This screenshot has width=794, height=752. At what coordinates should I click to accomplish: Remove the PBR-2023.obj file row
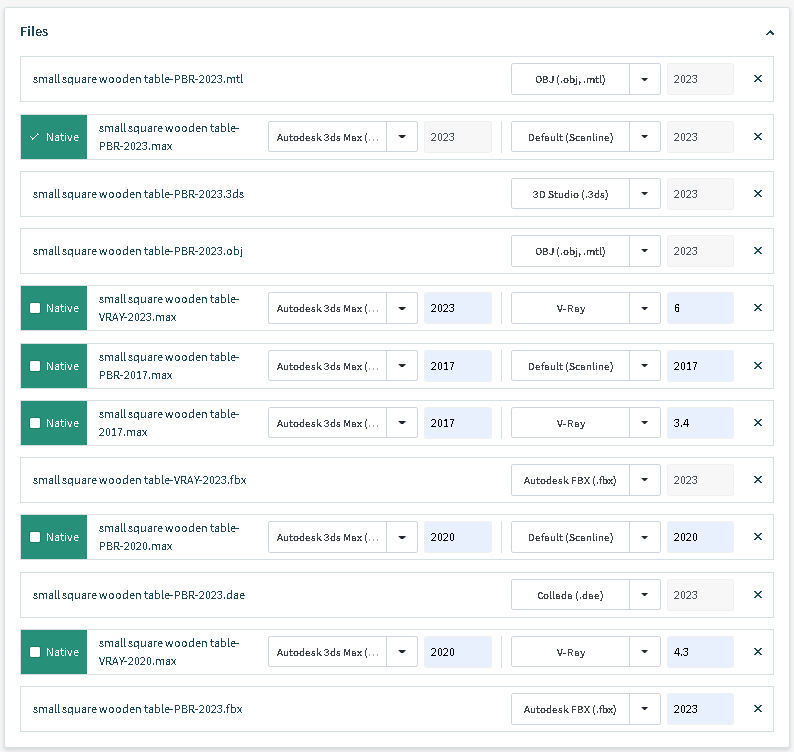point(757,251)
